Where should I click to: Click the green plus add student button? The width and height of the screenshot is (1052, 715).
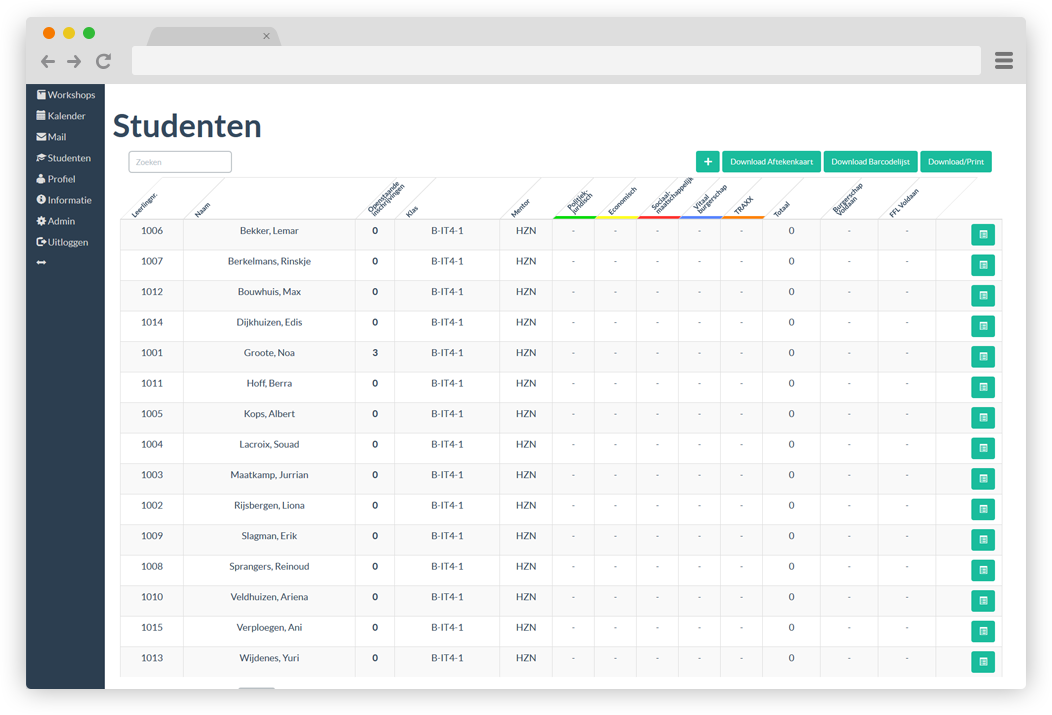point(707,162)
